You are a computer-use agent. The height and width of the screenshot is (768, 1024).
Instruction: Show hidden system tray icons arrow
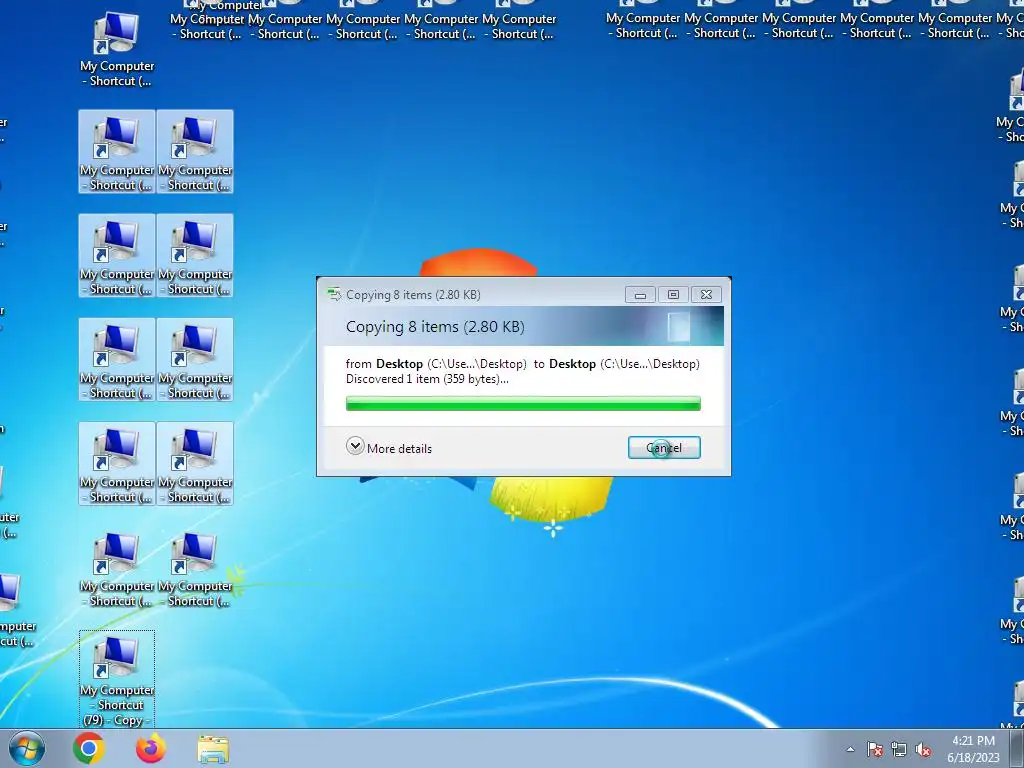tap(850, 749)
